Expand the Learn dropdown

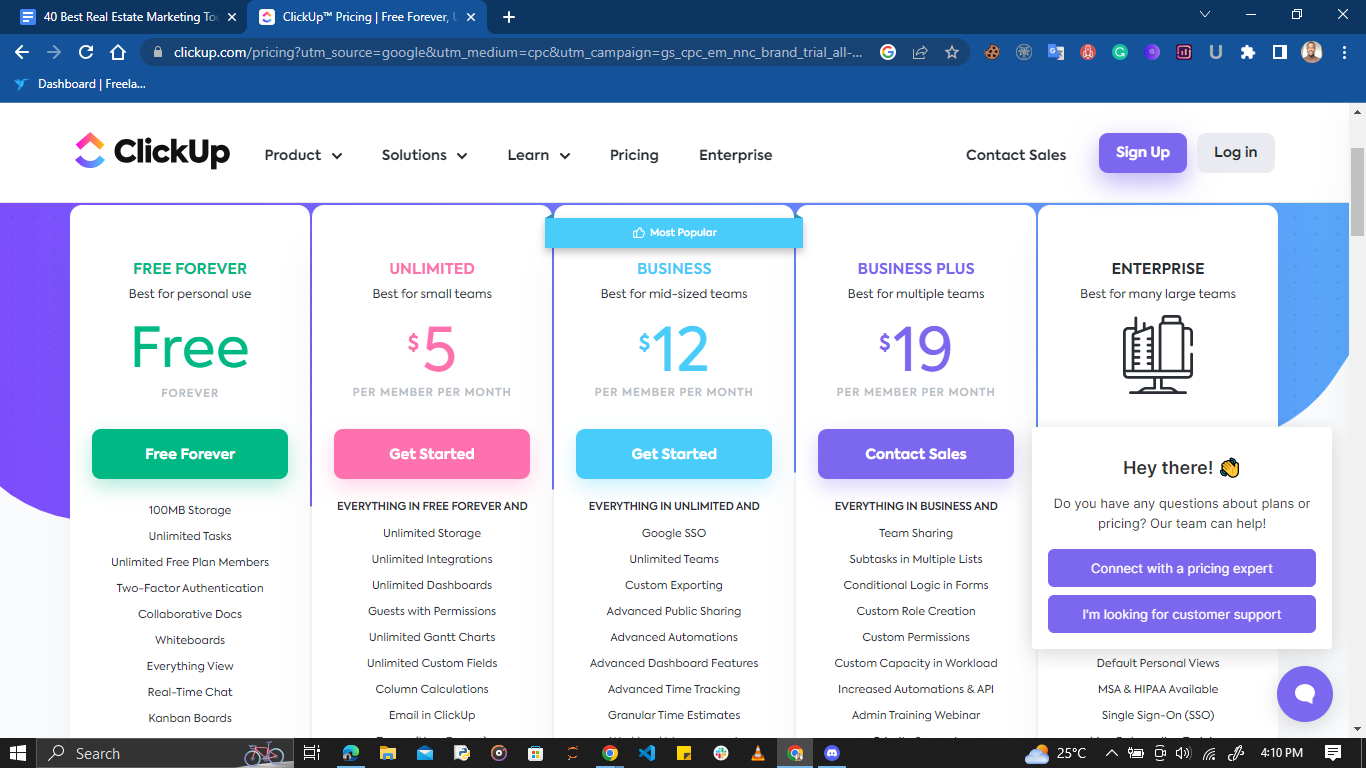click(538, 155)
